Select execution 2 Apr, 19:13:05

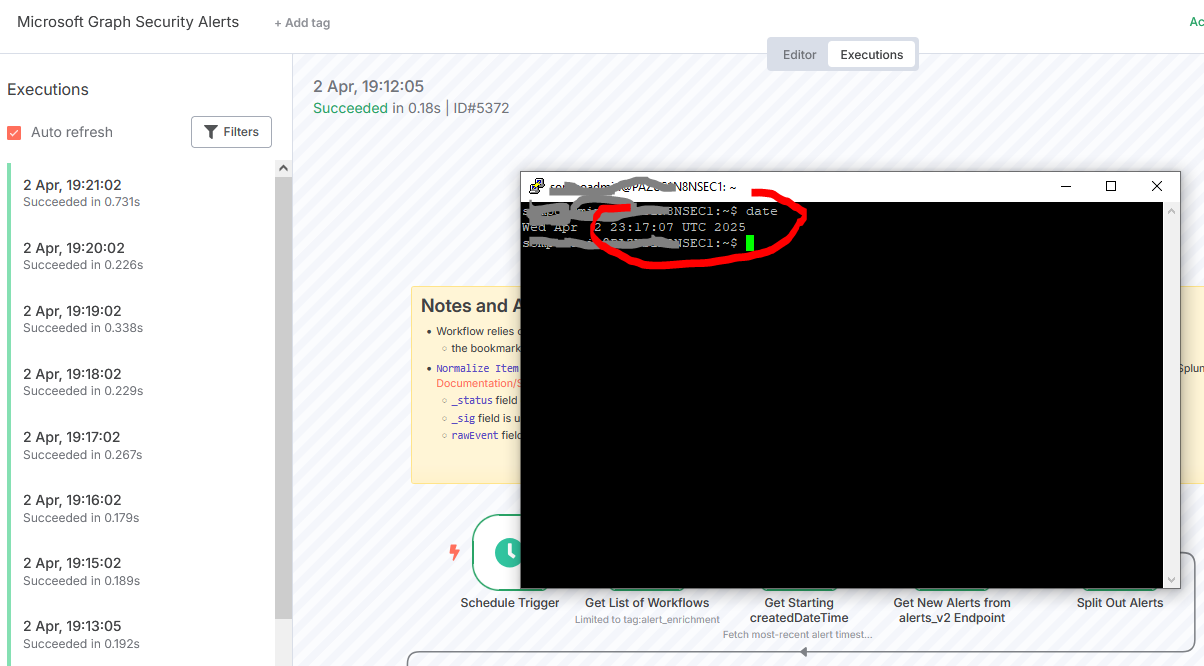140,634
